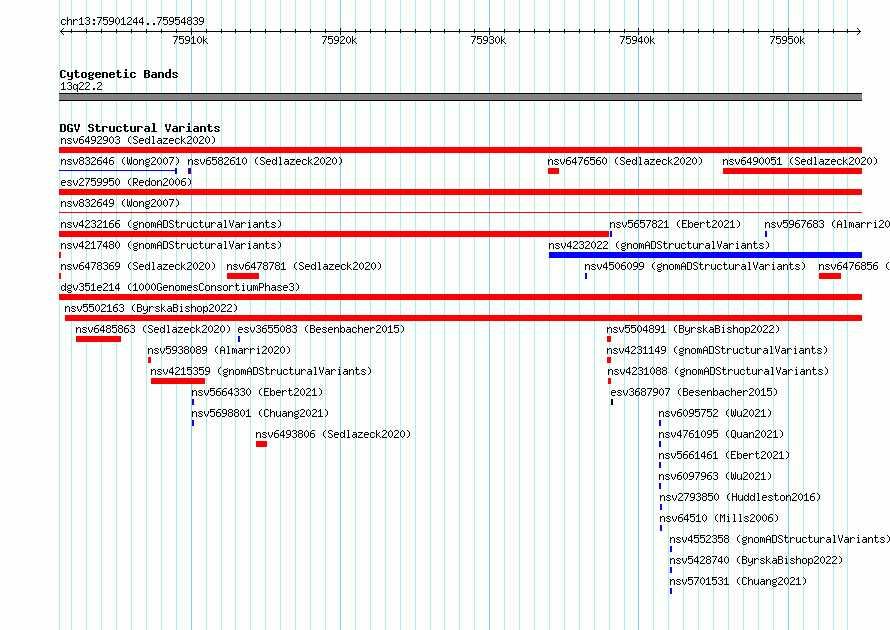The height and width of the screenshot is (630, 890).
Task: Open nsv5428740 (ByrskaBishop2022) label
Action: 756,560
